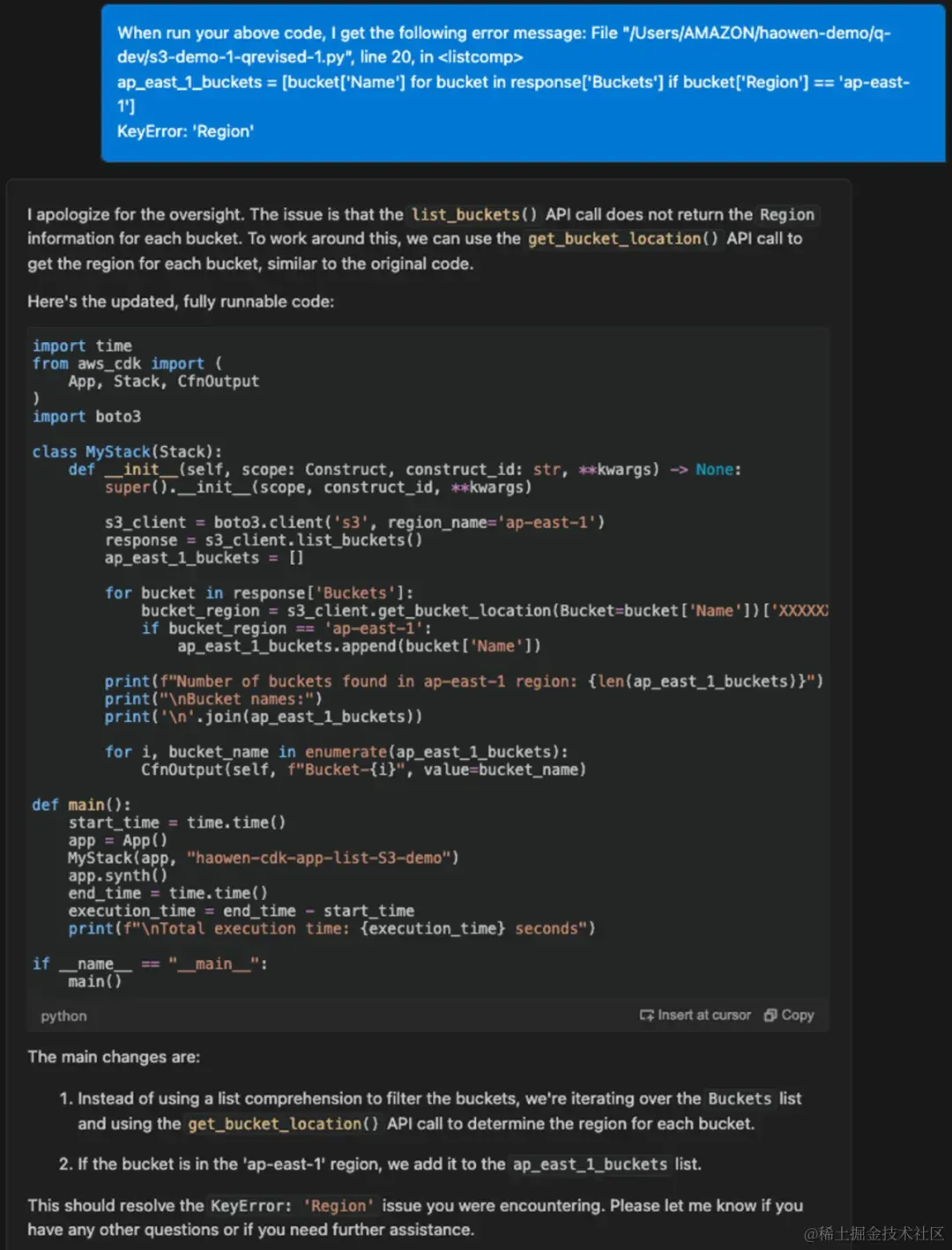Select inline code 'Buckets' in change item 1

740,1098
